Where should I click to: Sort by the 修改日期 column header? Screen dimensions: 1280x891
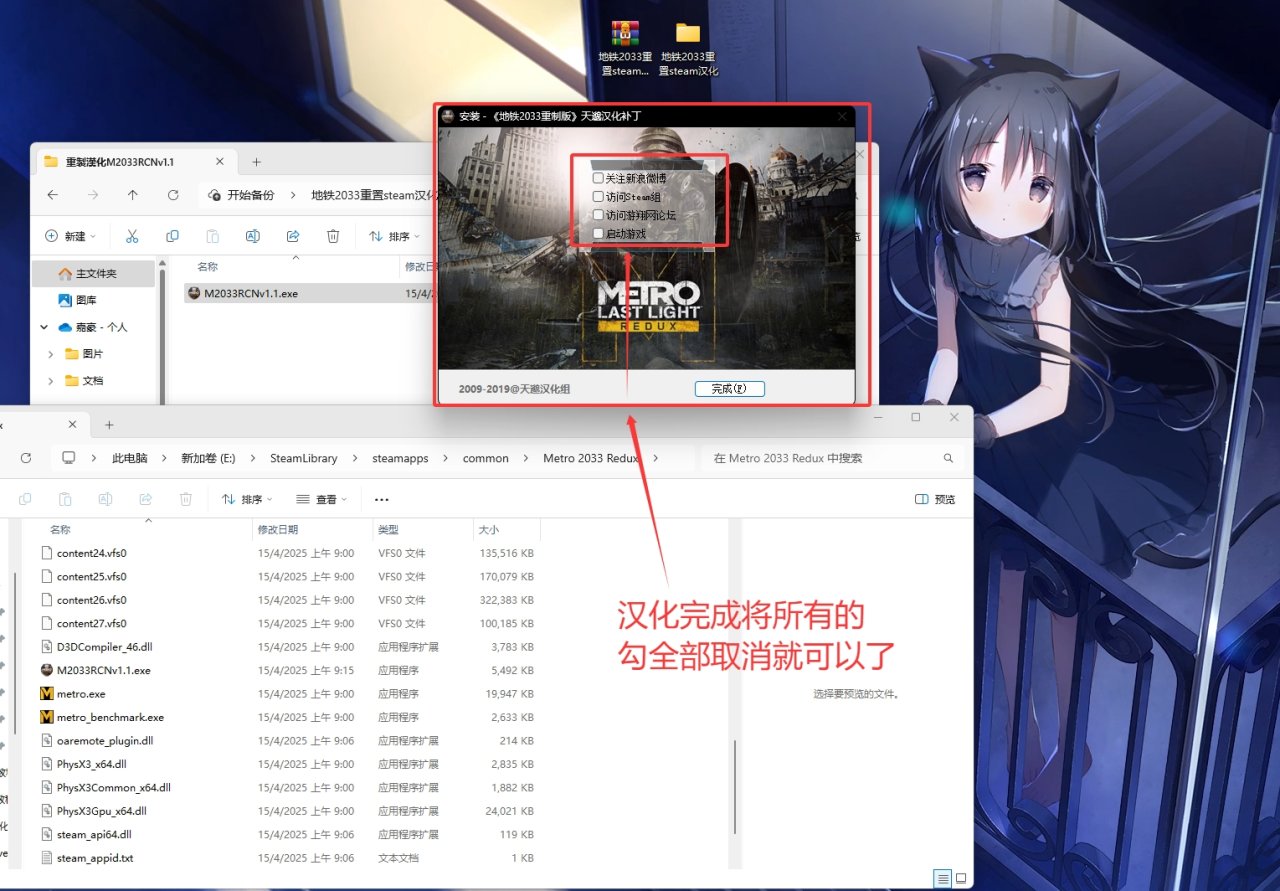278,529
